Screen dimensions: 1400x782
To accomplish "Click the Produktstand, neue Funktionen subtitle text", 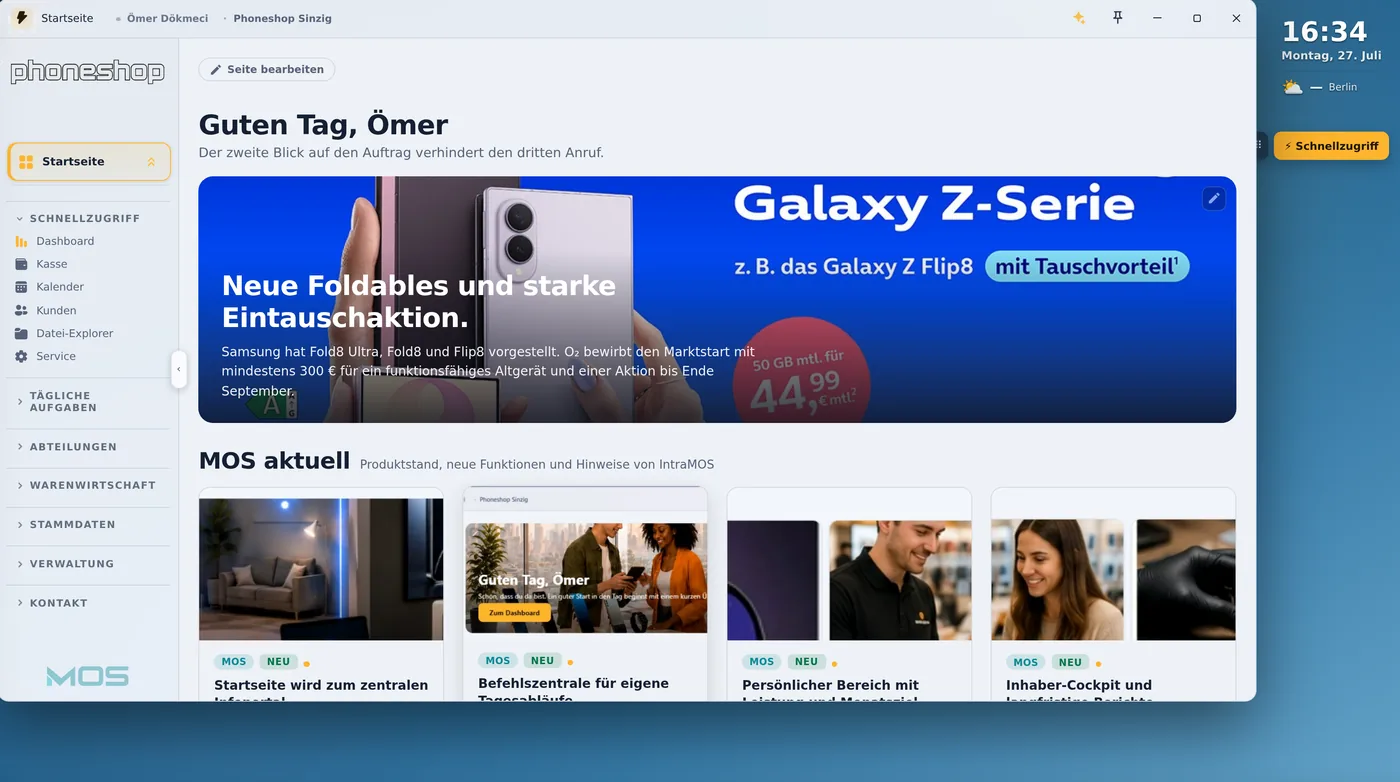I will (x=537, y=464).
